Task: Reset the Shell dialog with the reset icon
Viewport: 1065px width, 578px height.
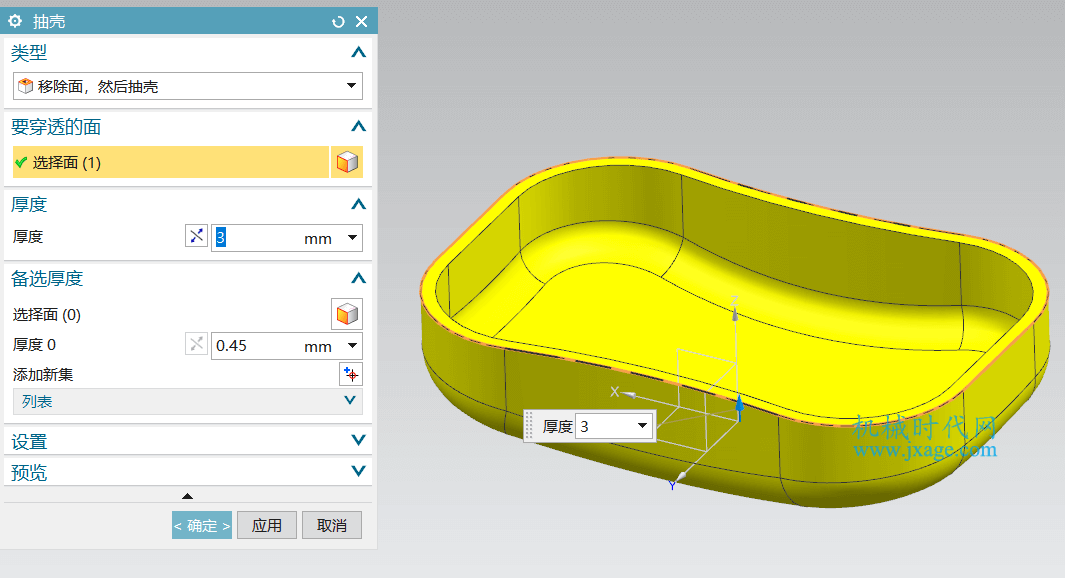Action: tap(338, 22)
